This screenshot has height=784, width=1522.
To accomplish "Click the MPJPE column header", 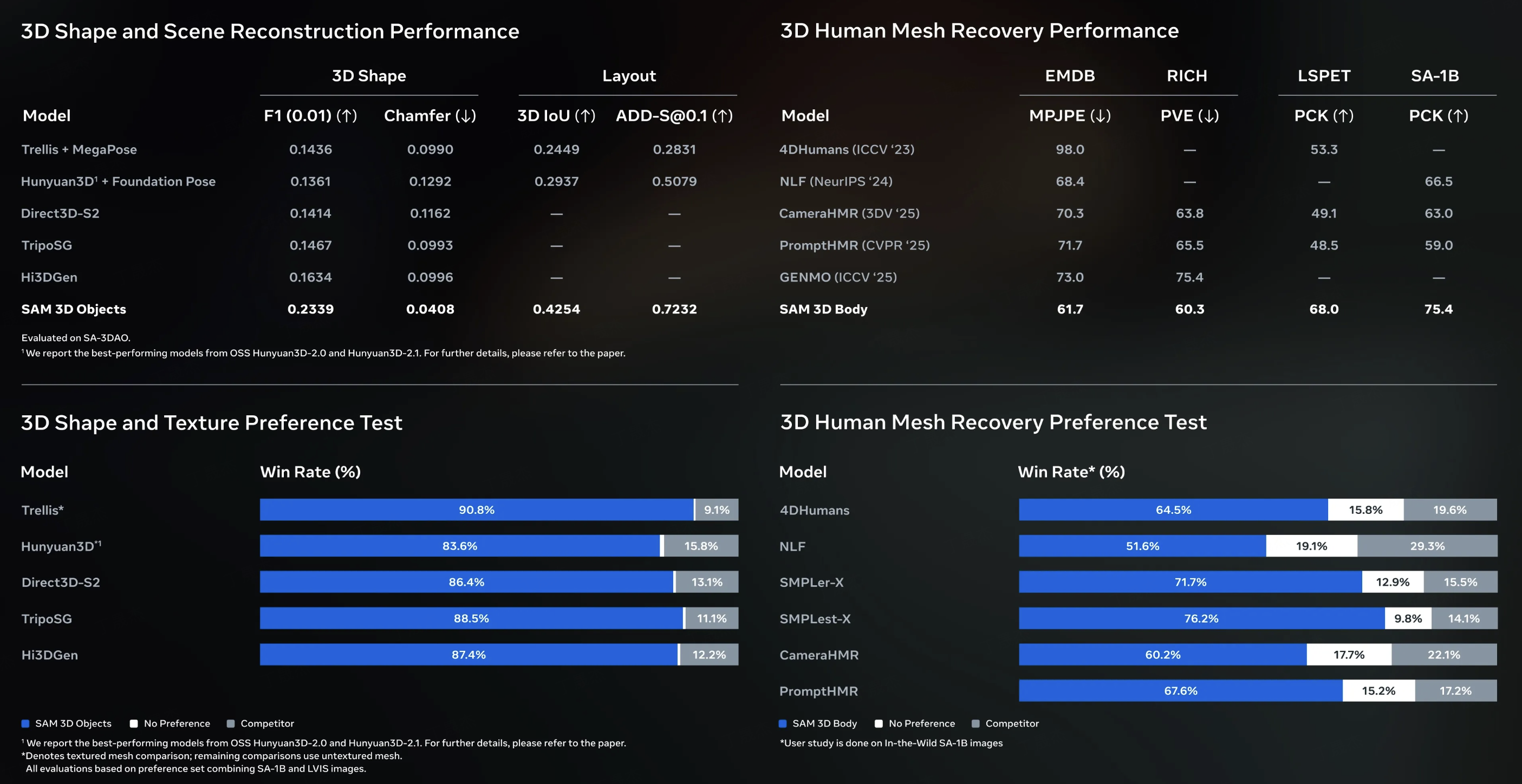I will tap(1069, 116).
